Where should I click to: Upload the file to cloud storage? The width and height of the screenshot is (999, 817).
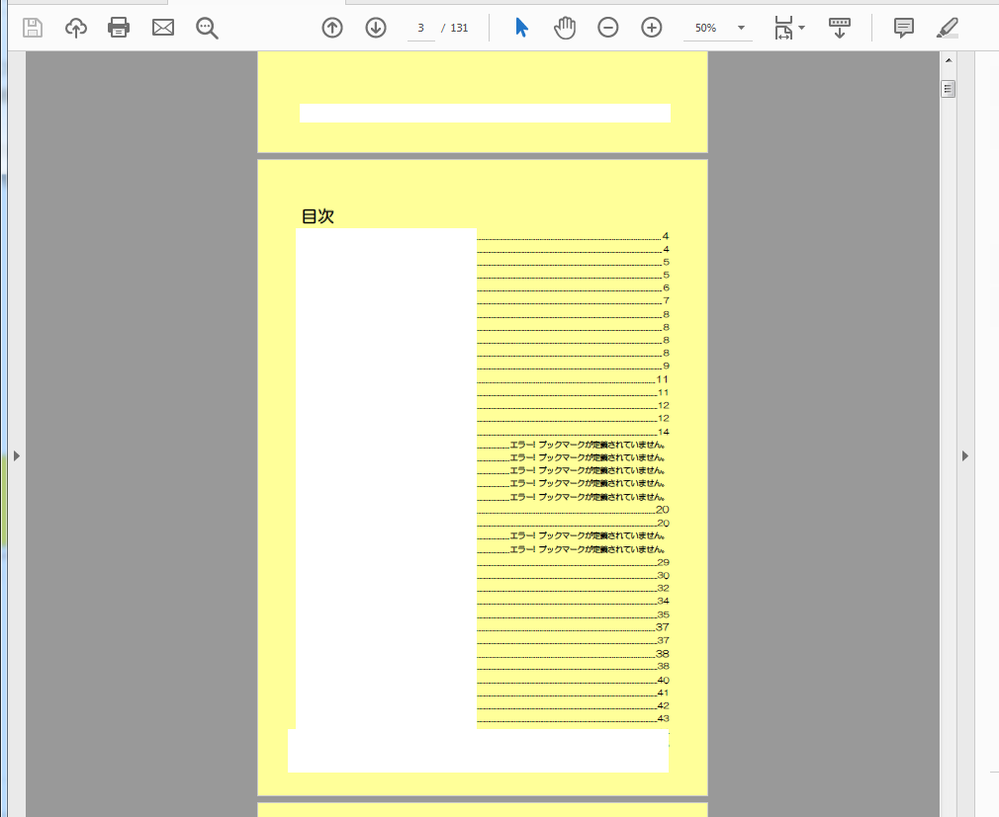pyautogui.click(x=76, y=28)
